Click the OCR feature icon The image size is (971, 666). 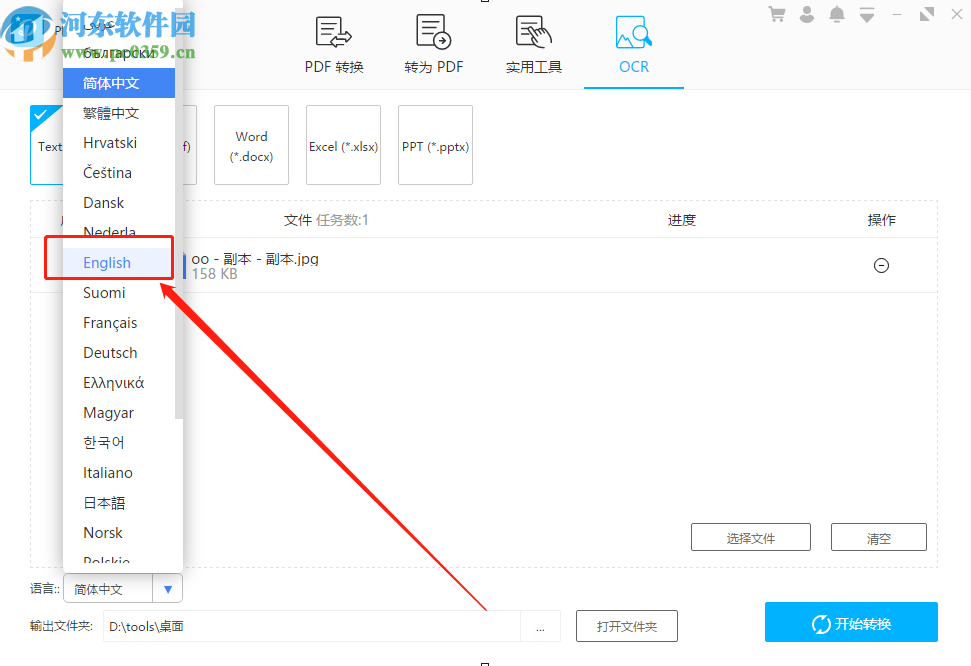(633, 44)
